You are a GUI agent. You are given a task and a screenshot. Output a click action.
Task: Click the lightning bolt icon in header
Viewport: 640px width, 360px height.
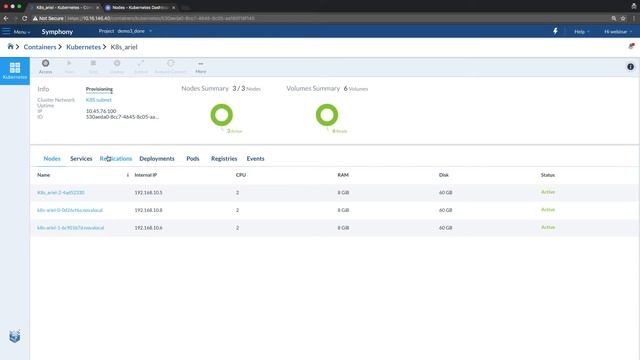pos(555,31)
